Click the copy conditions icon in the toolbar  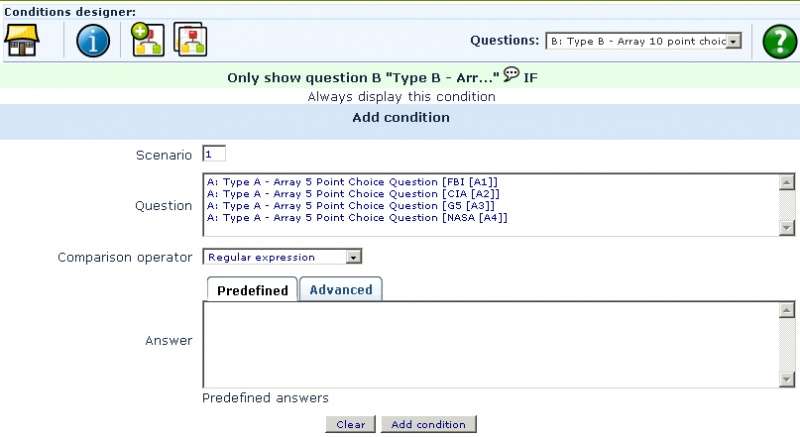pos(190,41)
